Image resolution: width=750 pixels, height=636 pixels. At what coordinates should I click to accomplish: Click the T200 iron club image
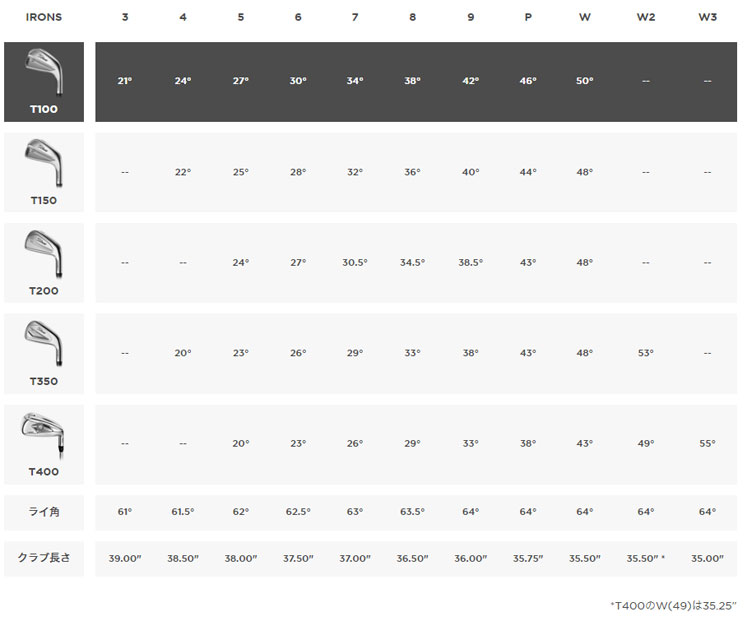[x=45, y=251]
